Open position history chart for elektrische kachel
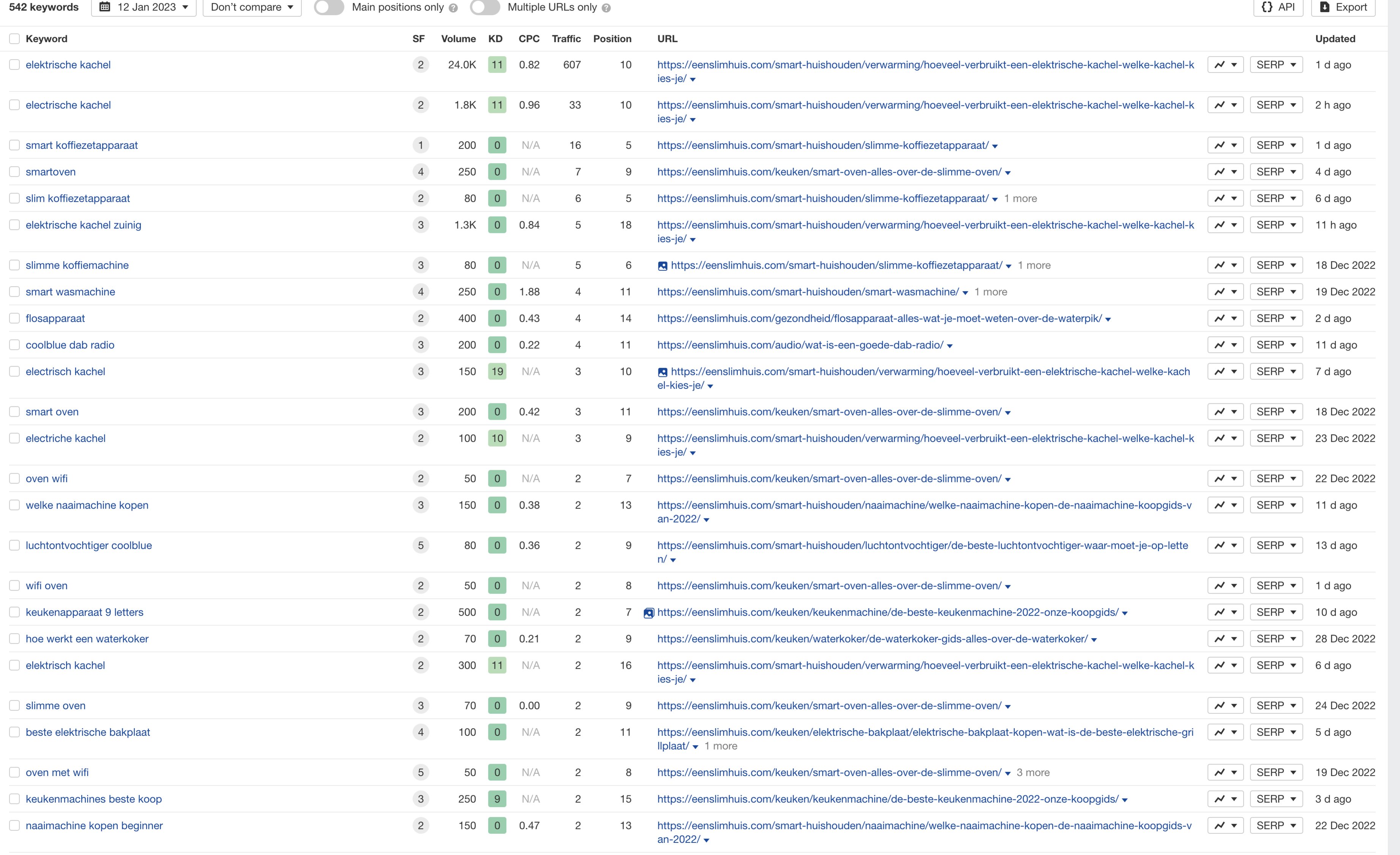 click(x=1226, y=65)
